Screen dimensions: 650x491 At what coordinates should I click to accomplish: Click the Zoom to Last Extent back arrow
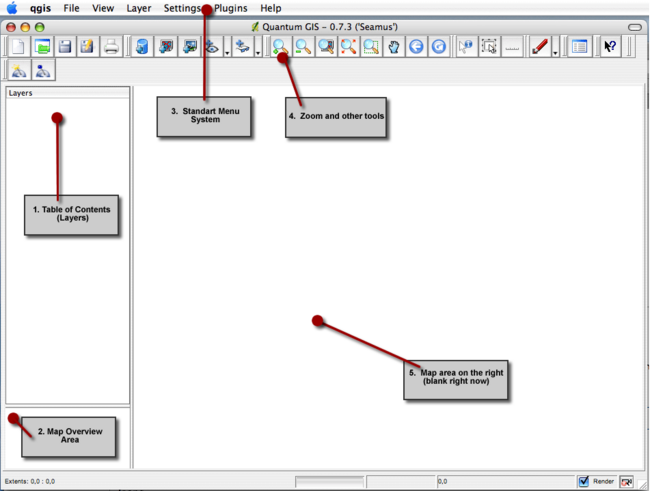(x=416, y=46)
